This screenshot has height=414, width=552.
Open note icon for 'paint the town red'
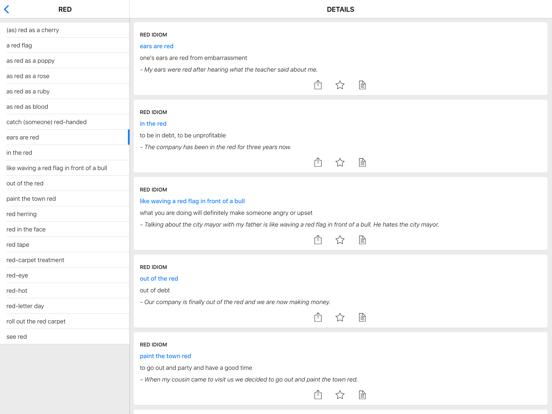362,395
